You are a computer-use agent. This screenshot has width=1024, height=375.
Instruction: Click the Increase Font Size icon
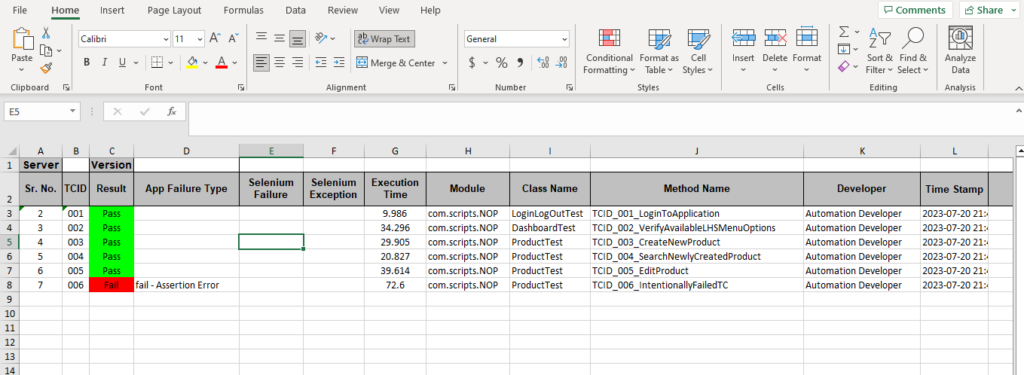[x=214, y=39]
